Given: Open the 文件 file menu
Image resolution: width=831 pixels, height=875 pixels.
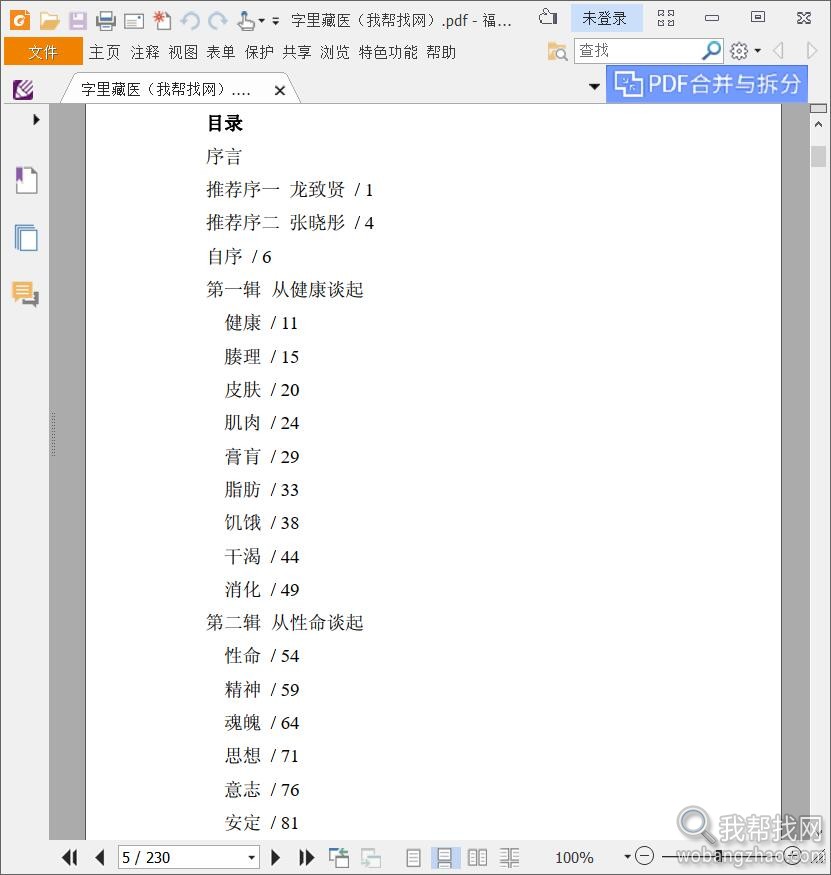Looking at the screenshot, I should (43, 52).
